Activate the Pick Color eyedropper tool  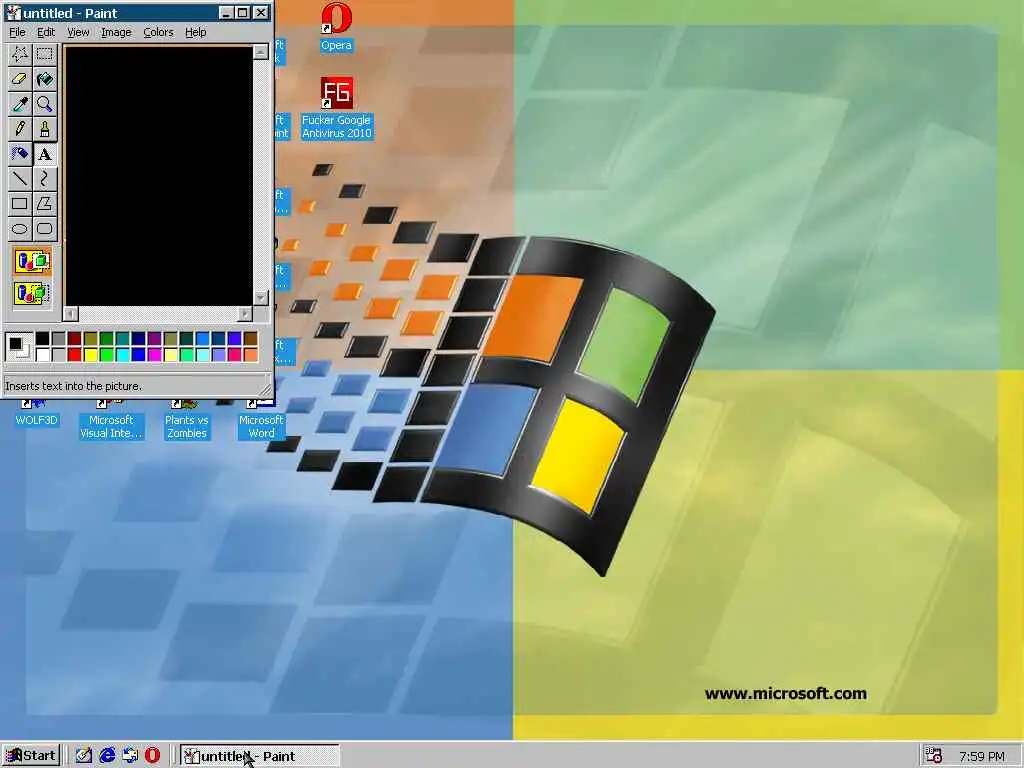pos(20,104)
